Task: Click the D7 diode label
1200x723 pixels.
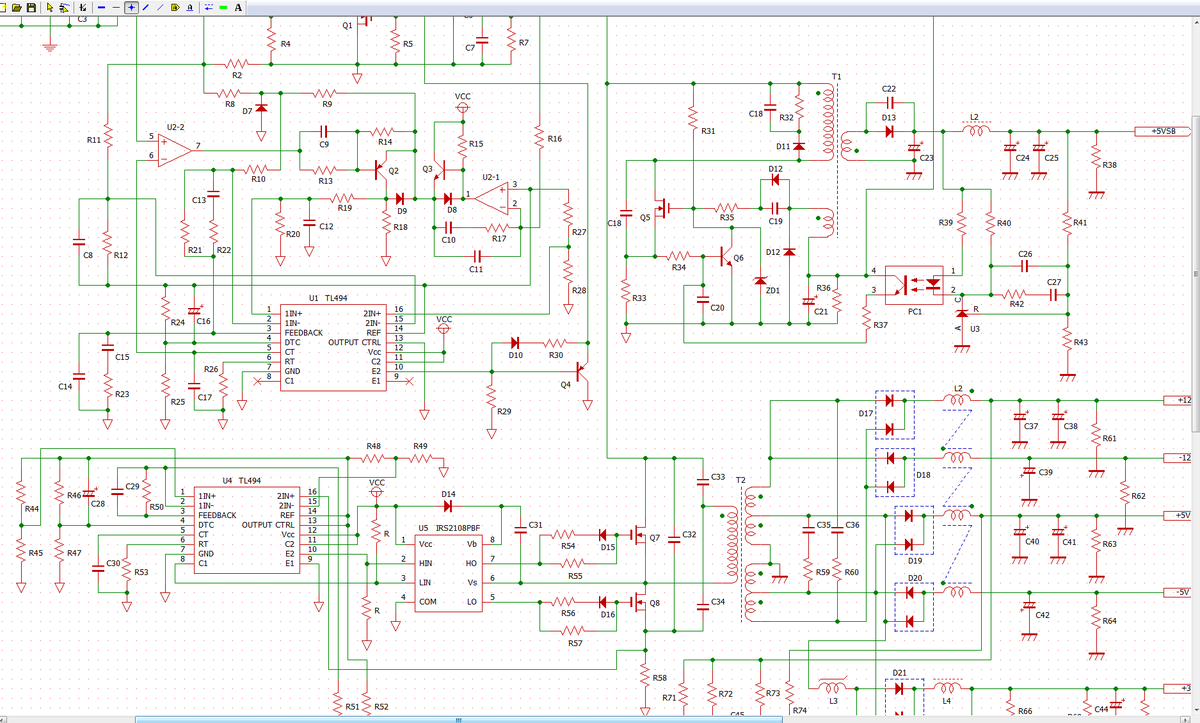Action: pos(247,111)
